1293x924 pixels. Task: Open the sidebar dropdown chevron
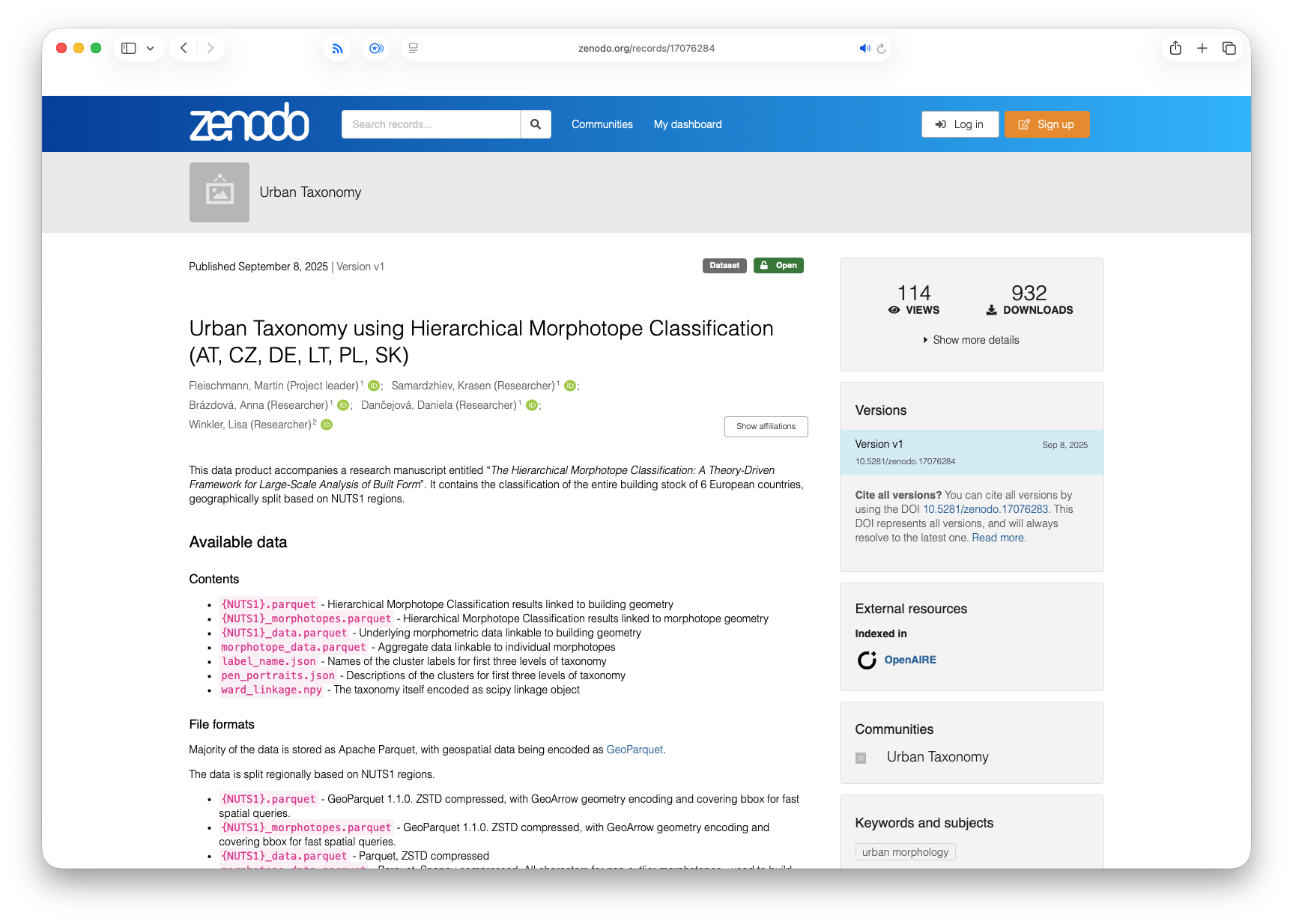[151, 49]
